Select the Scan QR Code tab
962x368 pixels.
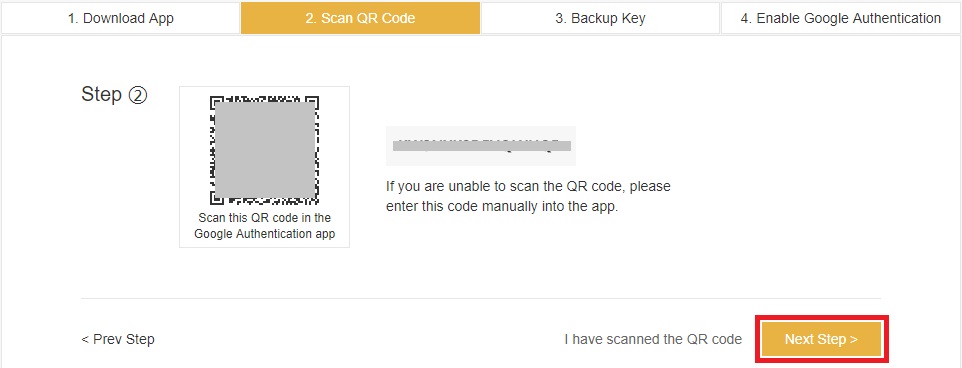(360, 18)
